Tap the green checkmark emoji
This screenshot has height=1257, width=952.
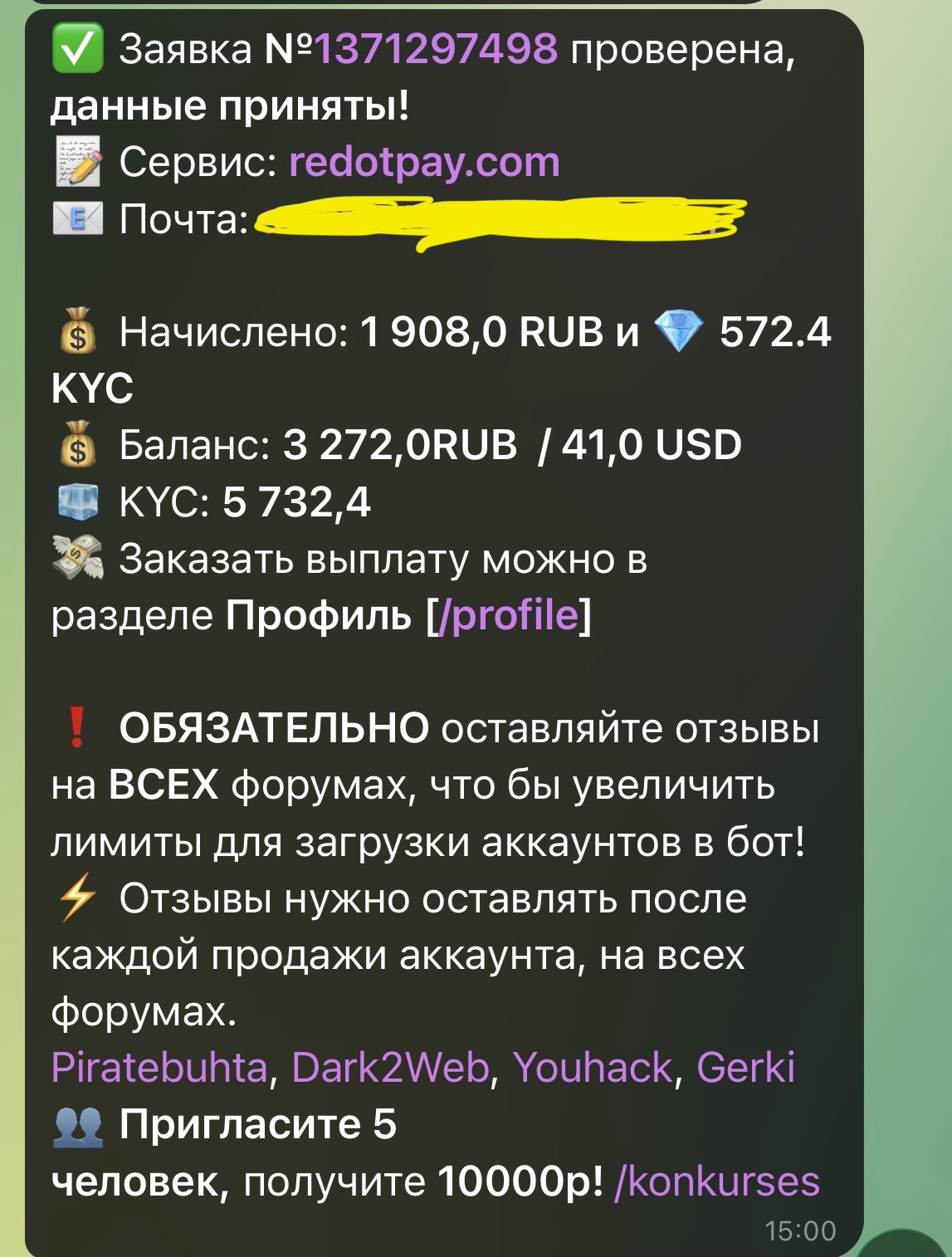pos(77,49)
